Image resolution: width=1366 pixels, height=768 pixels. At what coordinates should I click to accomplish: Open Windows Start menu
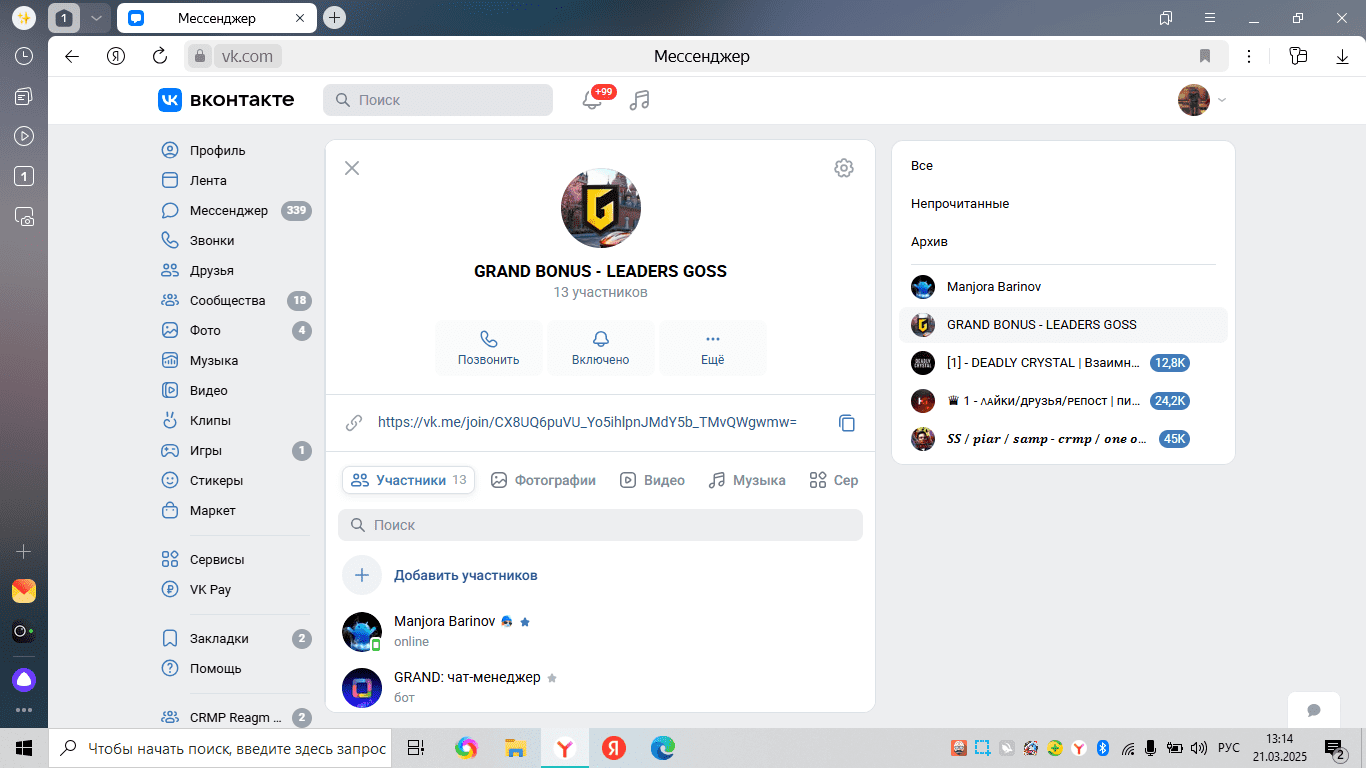point(24,748)
